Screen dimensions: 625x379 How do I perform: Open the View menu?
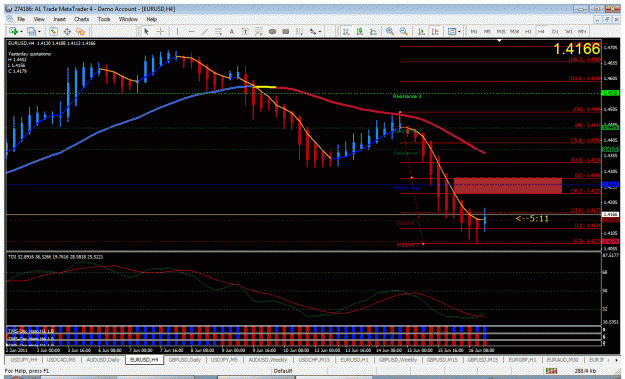coord(39,19)
